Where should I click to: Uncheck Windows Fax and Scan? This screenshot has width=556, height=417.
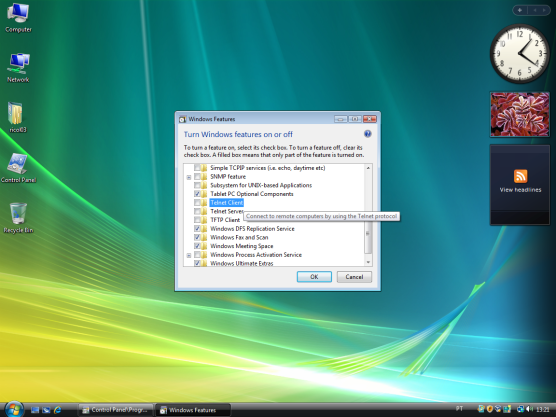(x=197, y=237)
